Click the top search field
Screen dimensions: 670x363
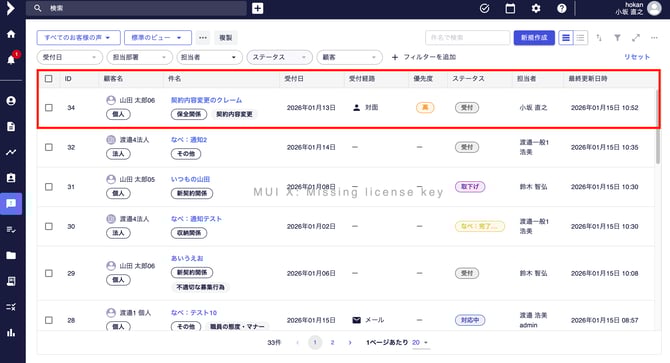coord(136,8)
